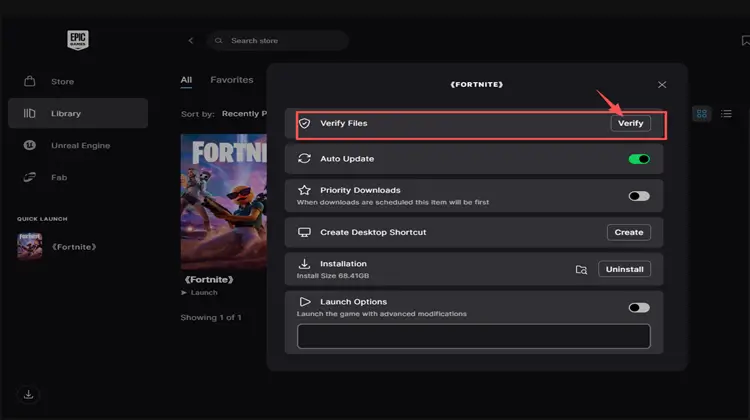Enable the Launch Options toggle
This screenshot has width=750, height=420.
point(639,308)
